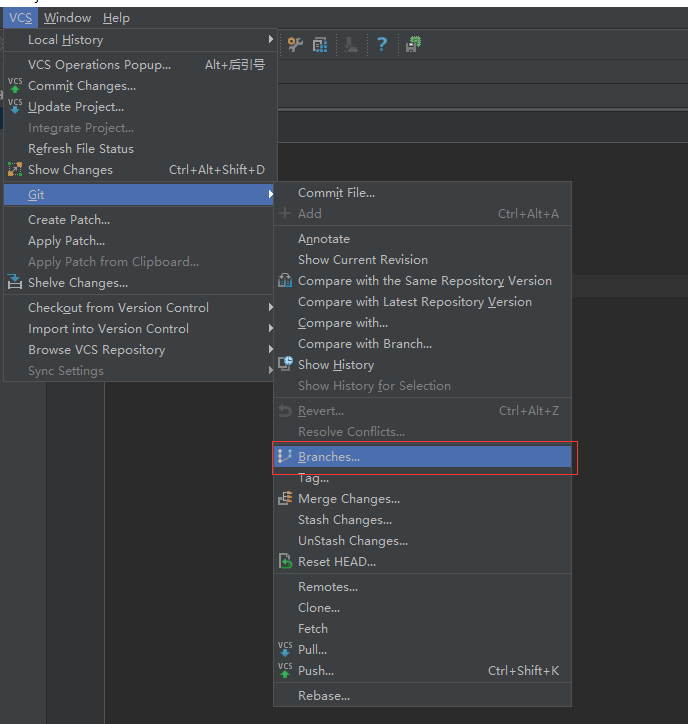Select Compare with Branch entry

pyautogui.click(x=422, y=344)
